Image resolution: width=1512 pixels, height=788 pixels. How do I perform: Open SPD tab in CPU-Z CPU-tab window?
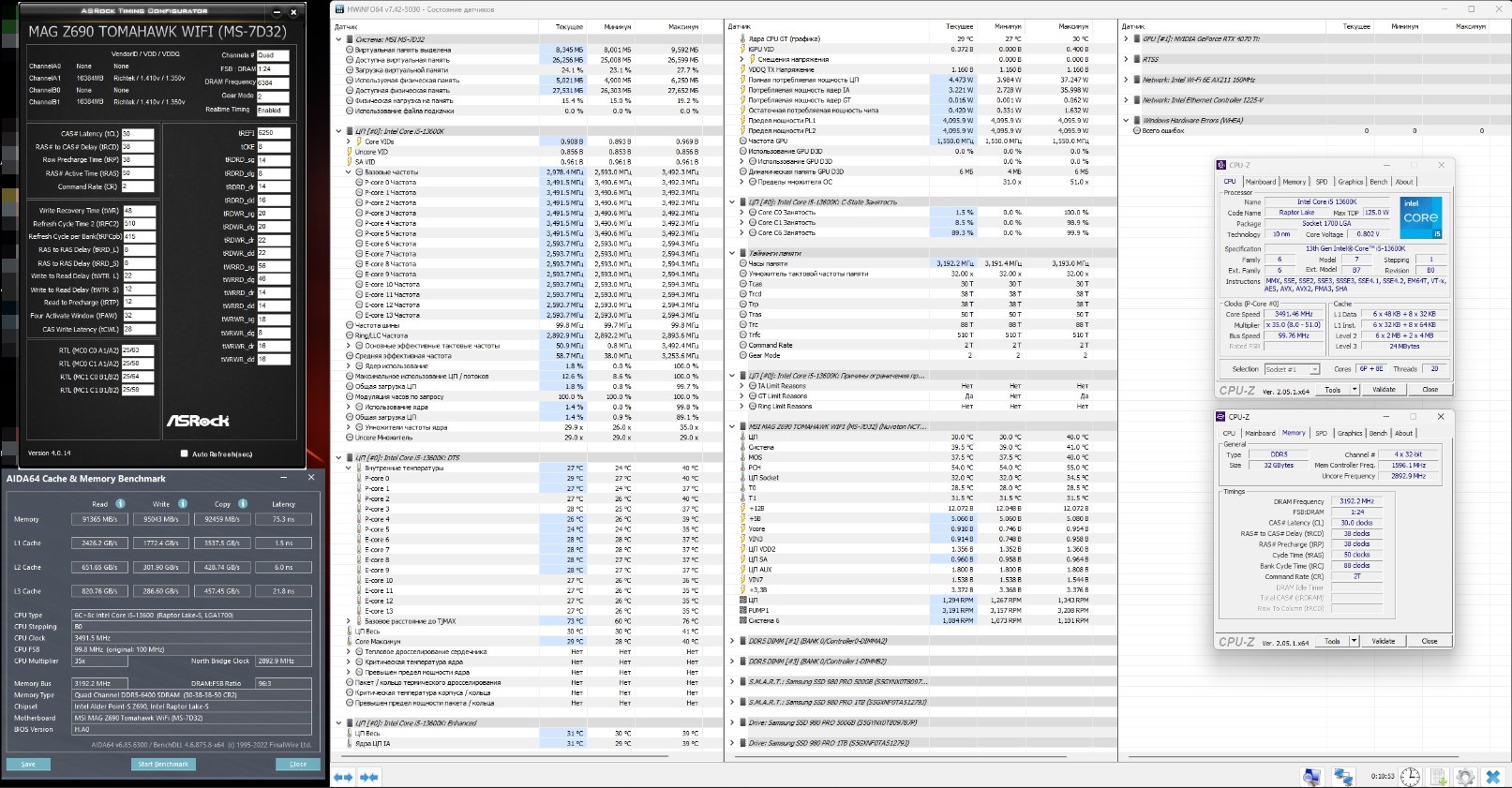coord(1321,182)
